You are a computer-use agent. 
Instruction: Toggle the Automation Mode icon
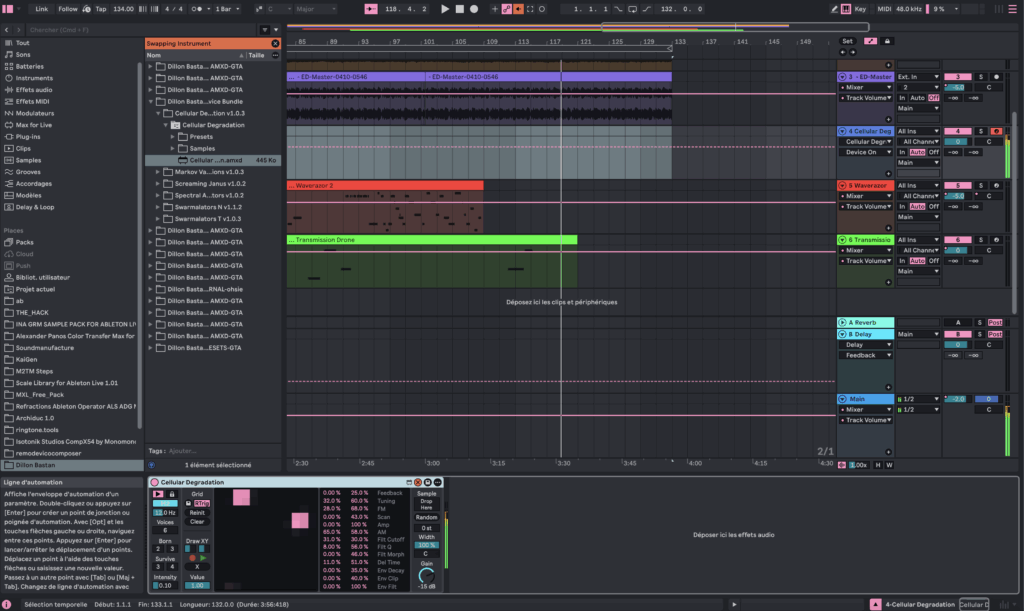[x=871, y=41]
